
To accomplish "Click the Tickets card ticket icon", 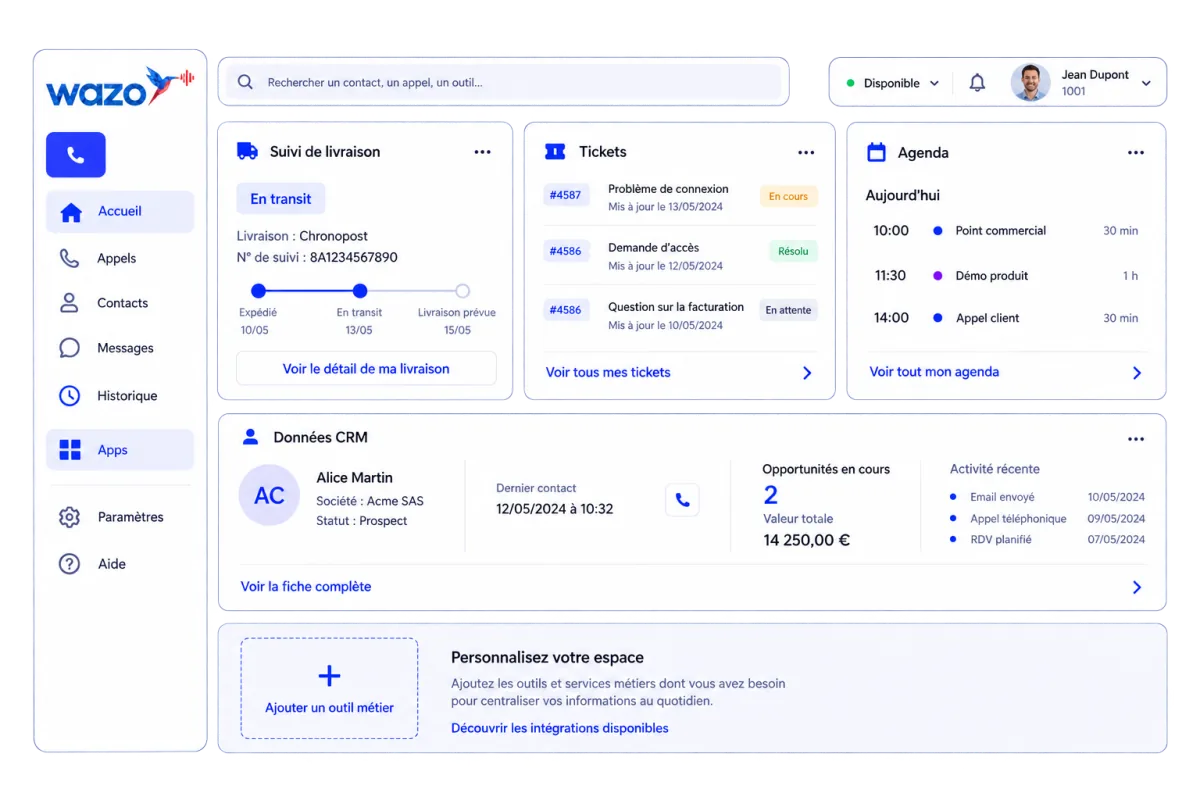I will pyautogui.click(x=555, y=152).
